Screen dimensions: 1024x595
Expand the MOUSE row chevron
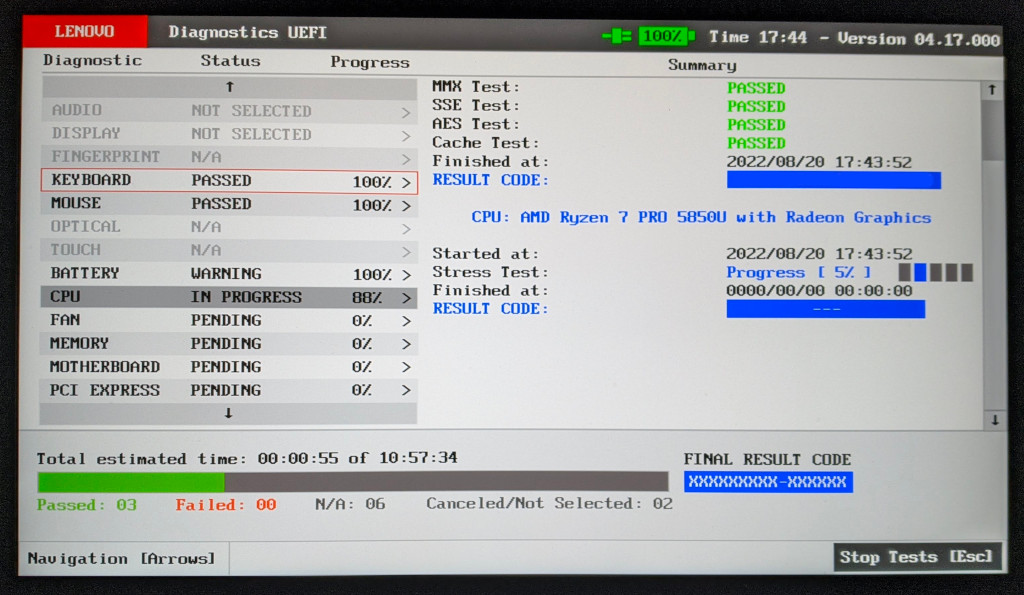[406, 206]
